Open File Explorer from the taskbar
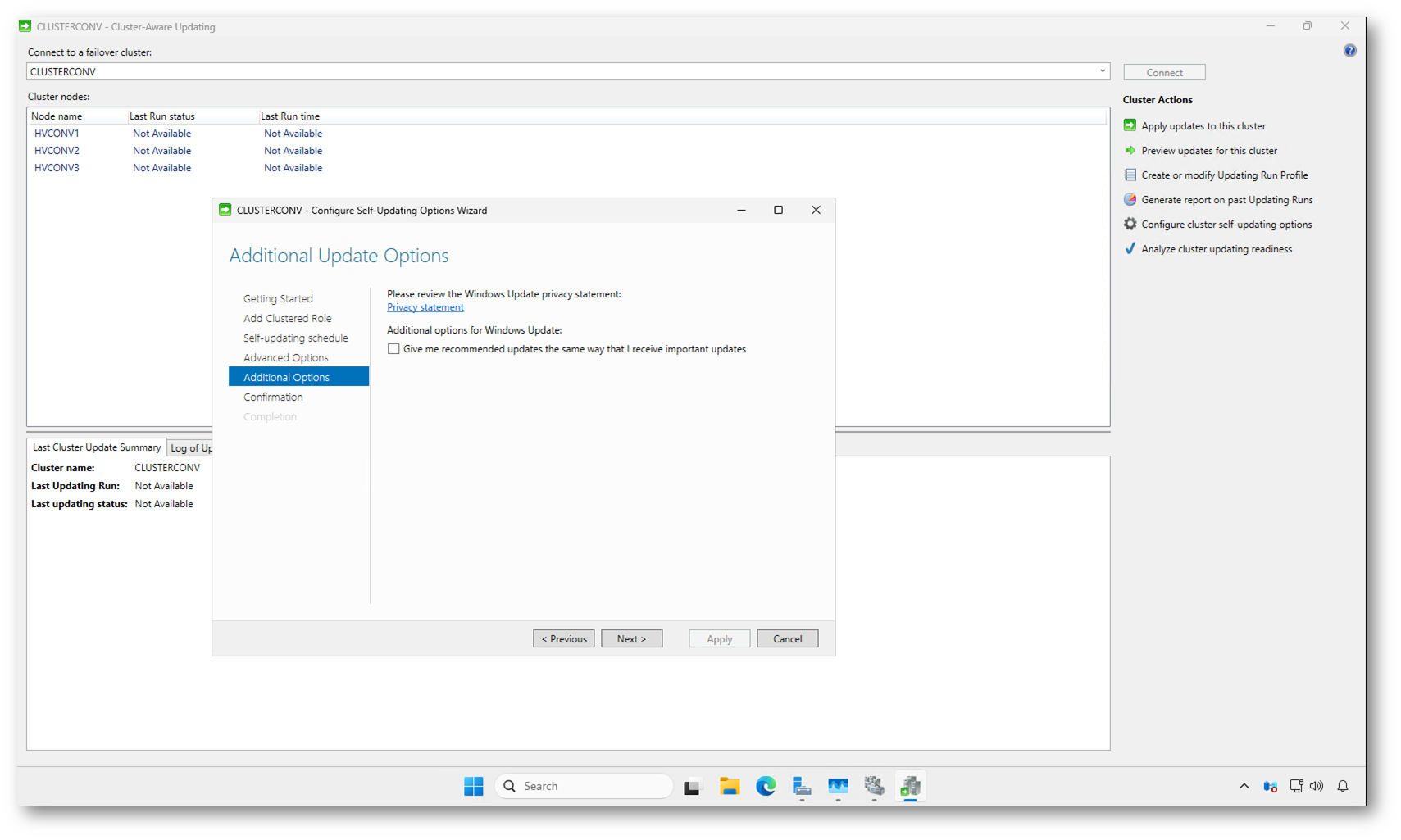This screenshot has width=1401, height=840. pos(729,786)
